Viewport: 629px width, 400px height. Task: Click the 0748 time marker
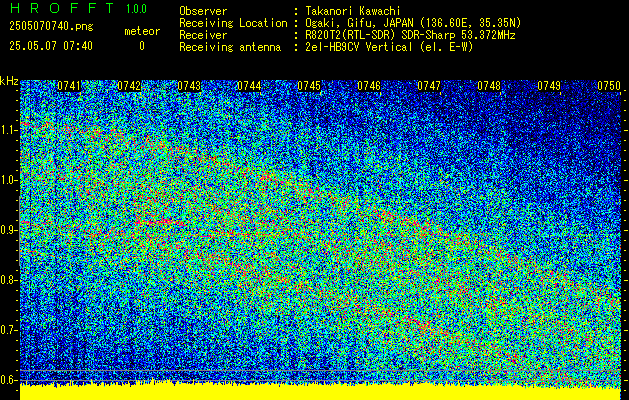(489, 86)
